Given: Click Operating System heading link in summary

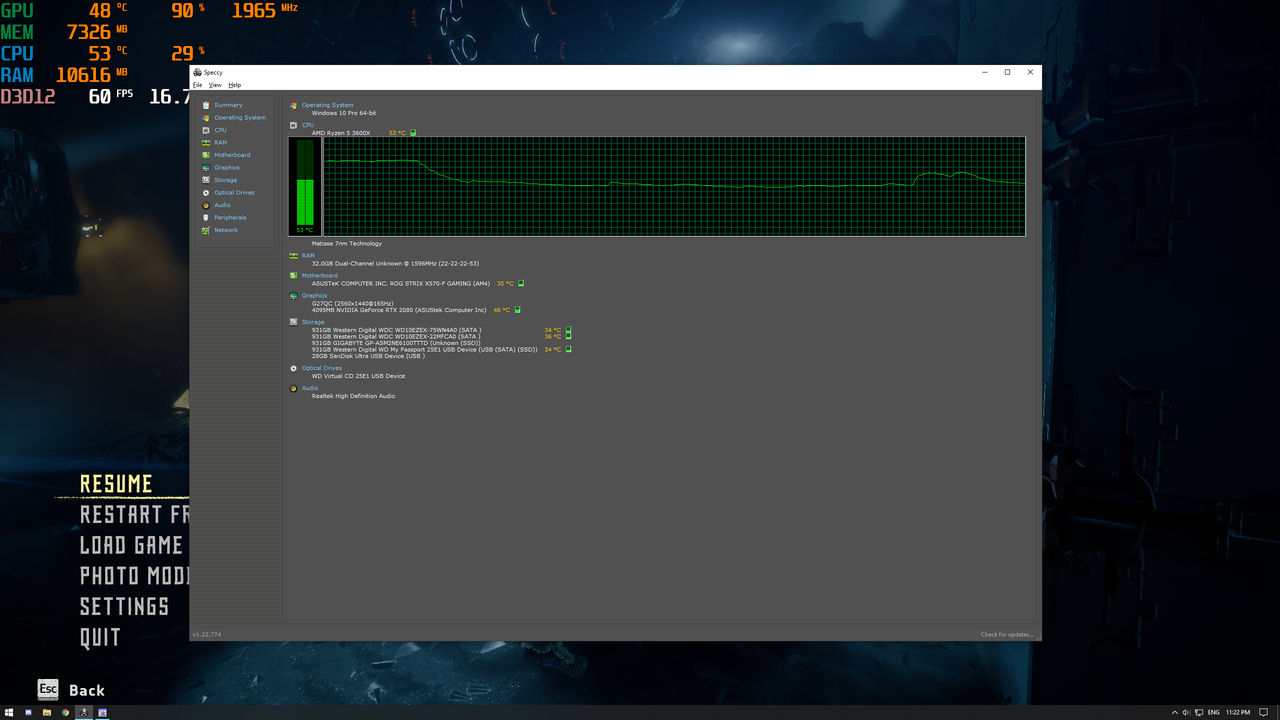Looking at the screenshot, I should 327,105.
